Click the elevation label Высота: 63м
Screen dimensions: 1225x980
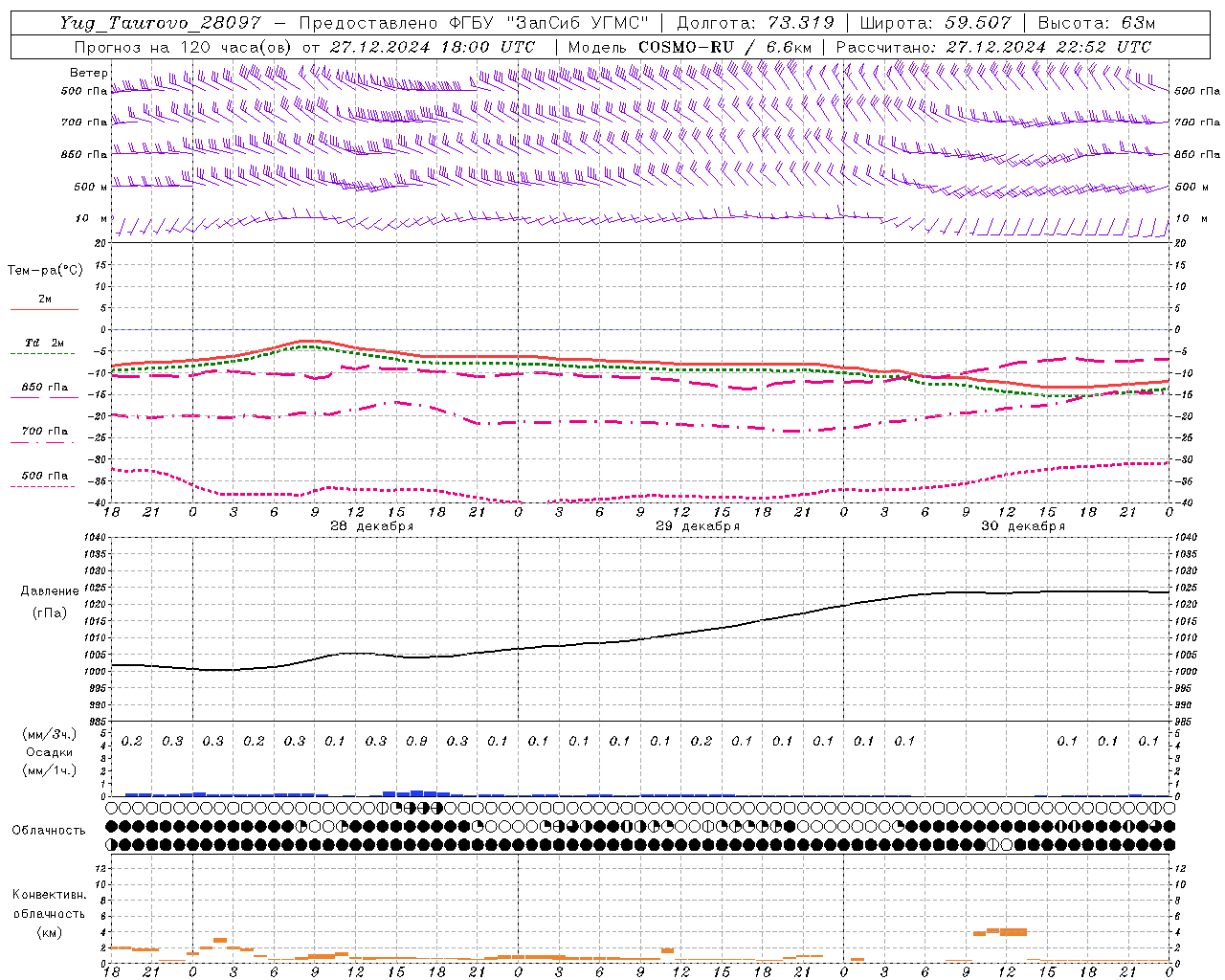point(1096,23)
